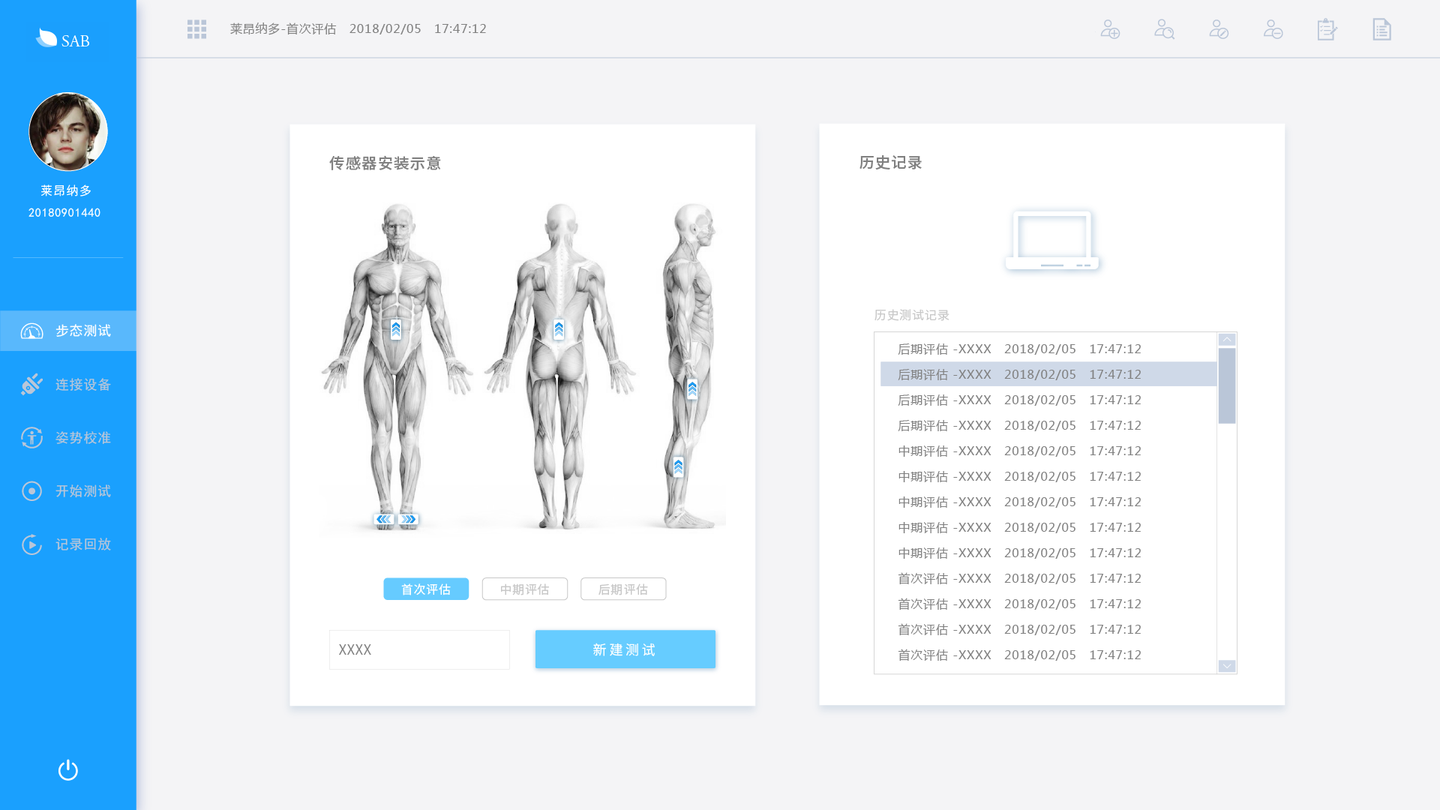Screen dimensions: 1440x810
Task: Focus the XXXX test name field
Action: coord(419,649)
